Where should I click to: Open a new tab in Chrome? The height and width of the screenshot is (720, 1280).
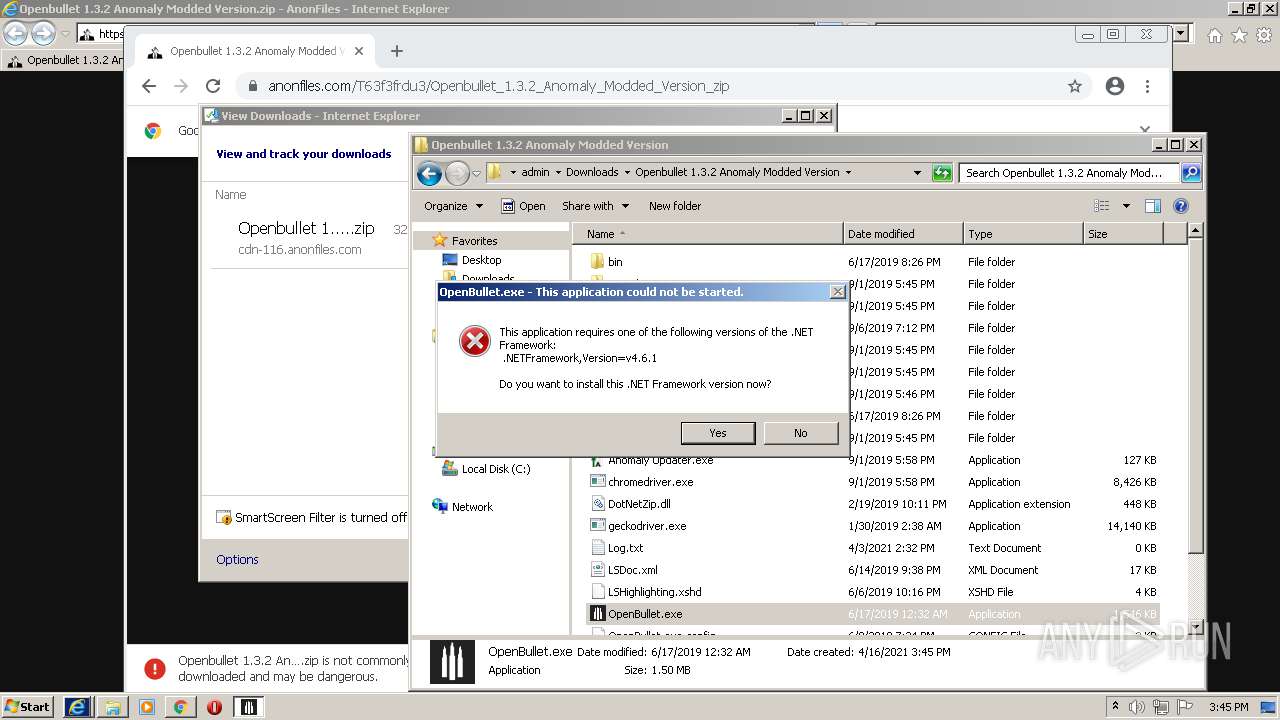tap(397, 51)
